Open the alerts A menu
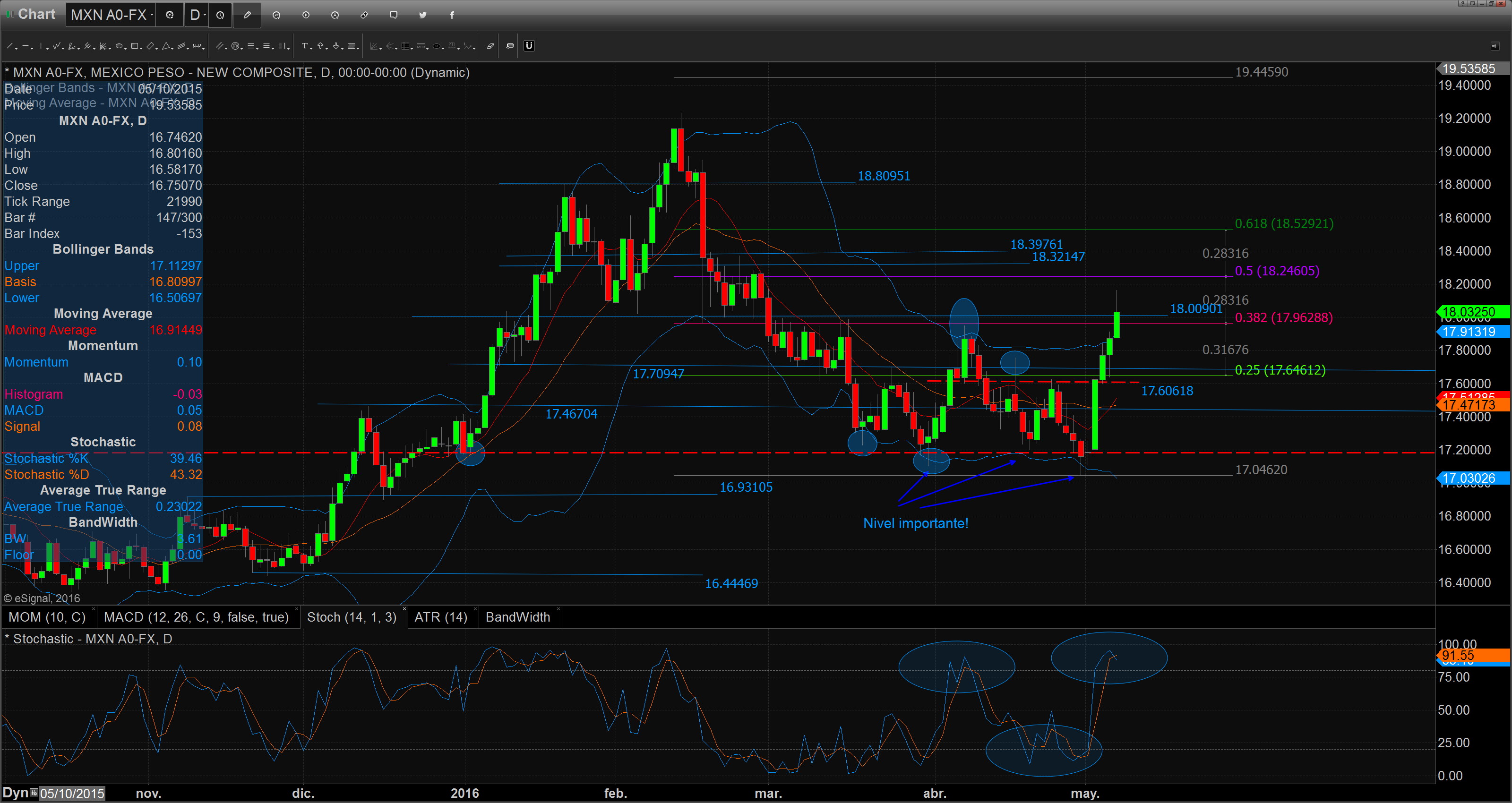 (335, 15)
